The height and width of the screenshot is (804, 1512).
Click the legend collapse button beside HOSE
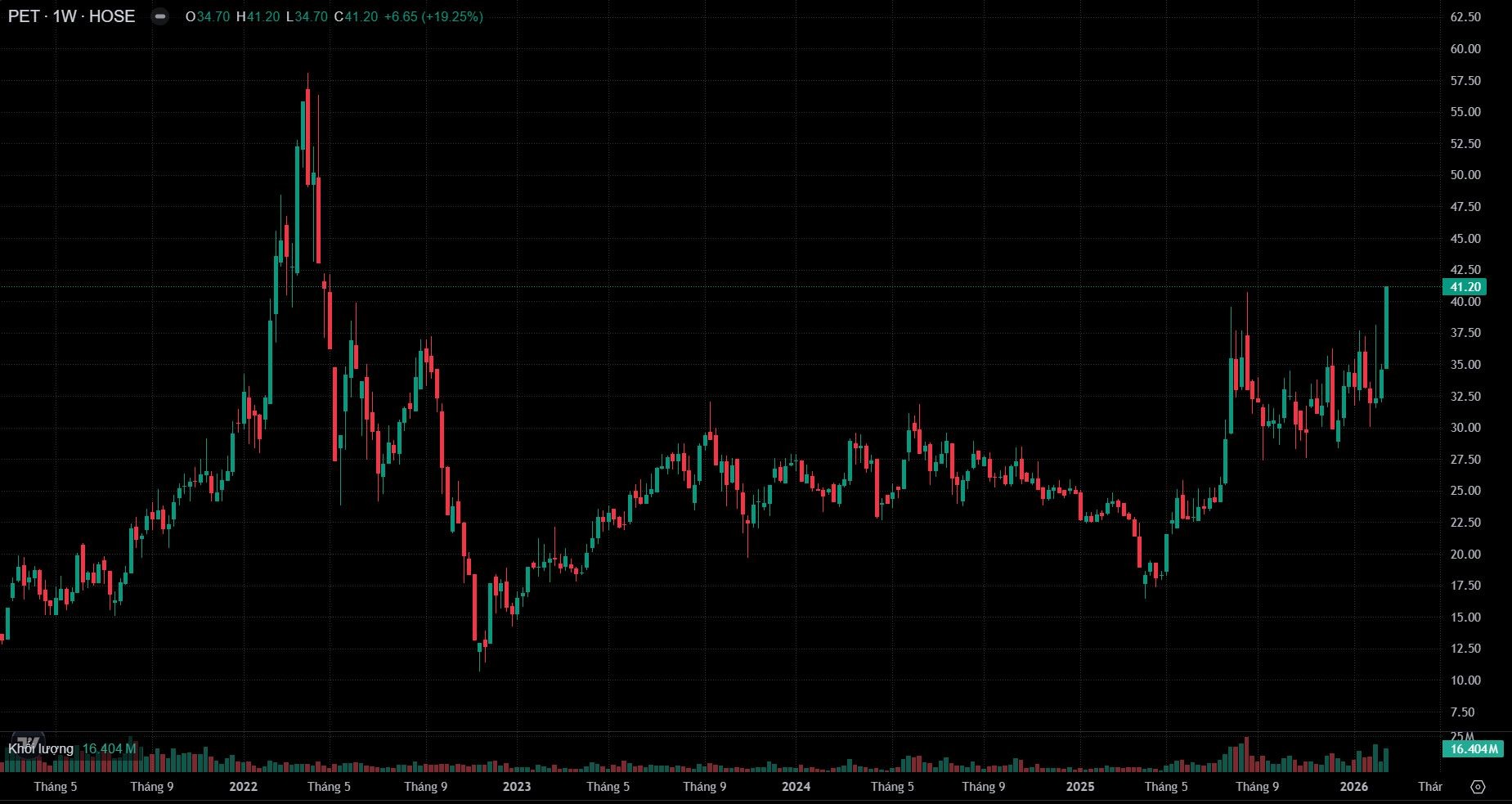(x=160, y=17)
